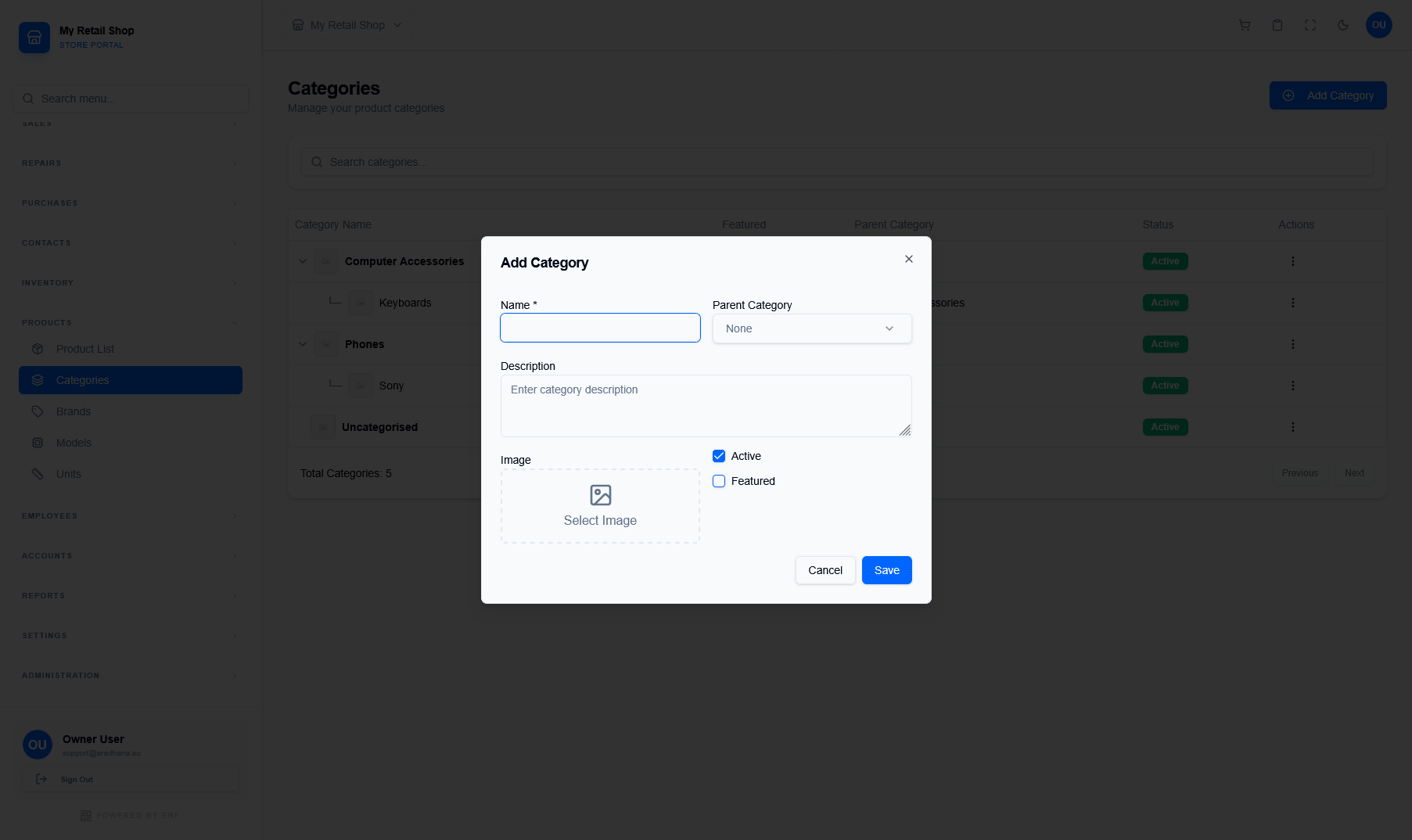
Task: Expand the Inventory menu section
Action: click(130, 283)
